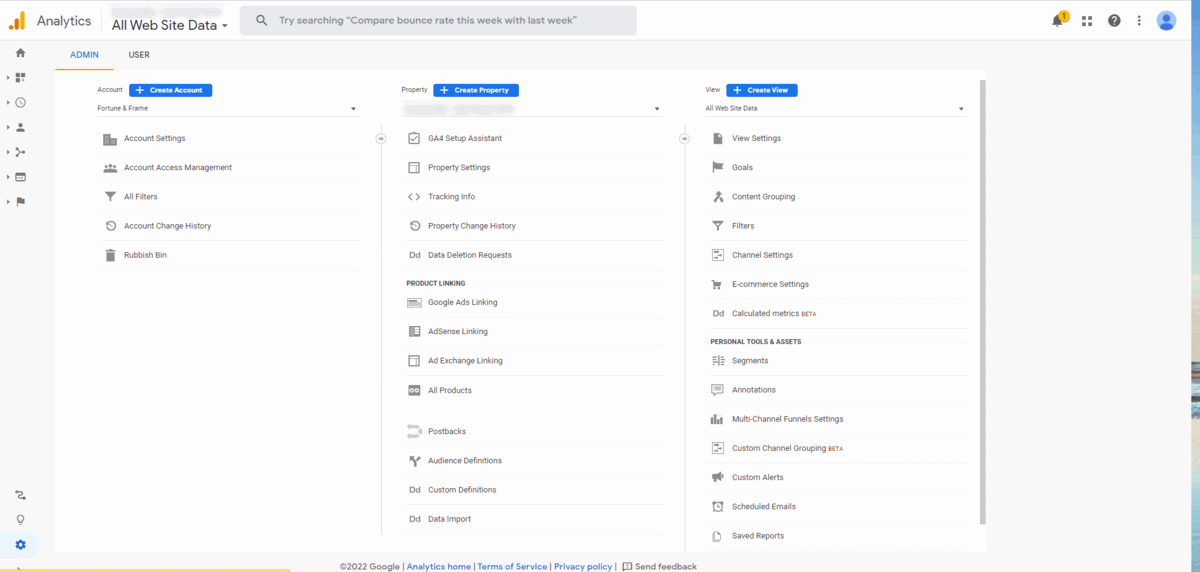
Task: Open the Home icon in left sidebar
Action: [x=20, y=53]
